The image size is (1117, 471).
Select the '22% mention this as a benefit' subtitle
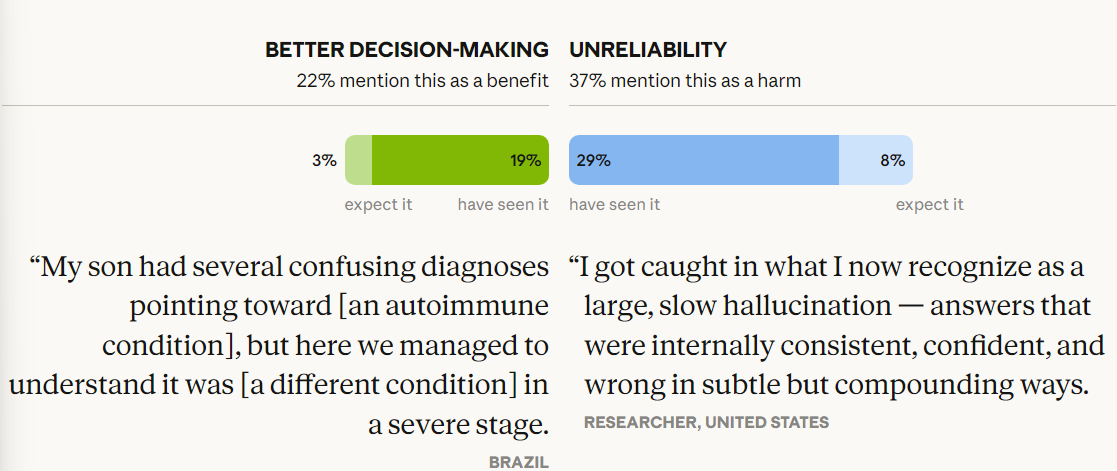422,81
